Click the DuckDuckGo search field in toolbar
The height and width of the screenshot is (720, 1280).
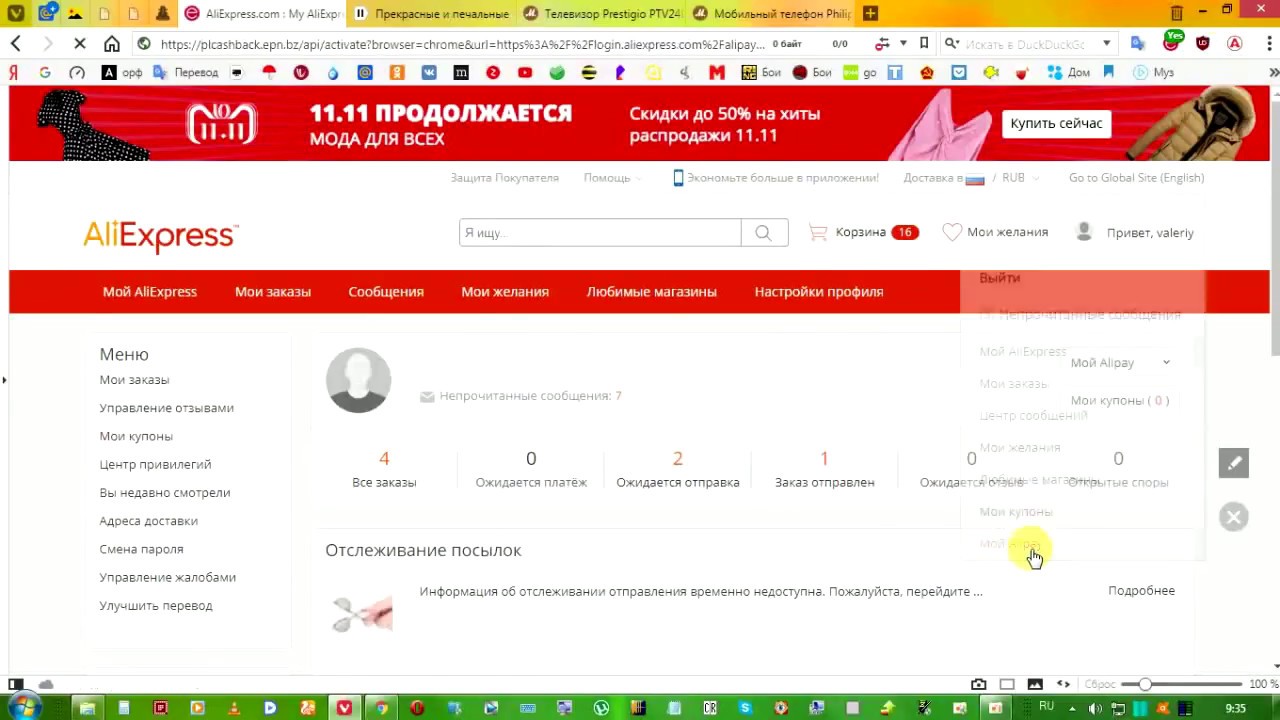tap(1030, 44)
